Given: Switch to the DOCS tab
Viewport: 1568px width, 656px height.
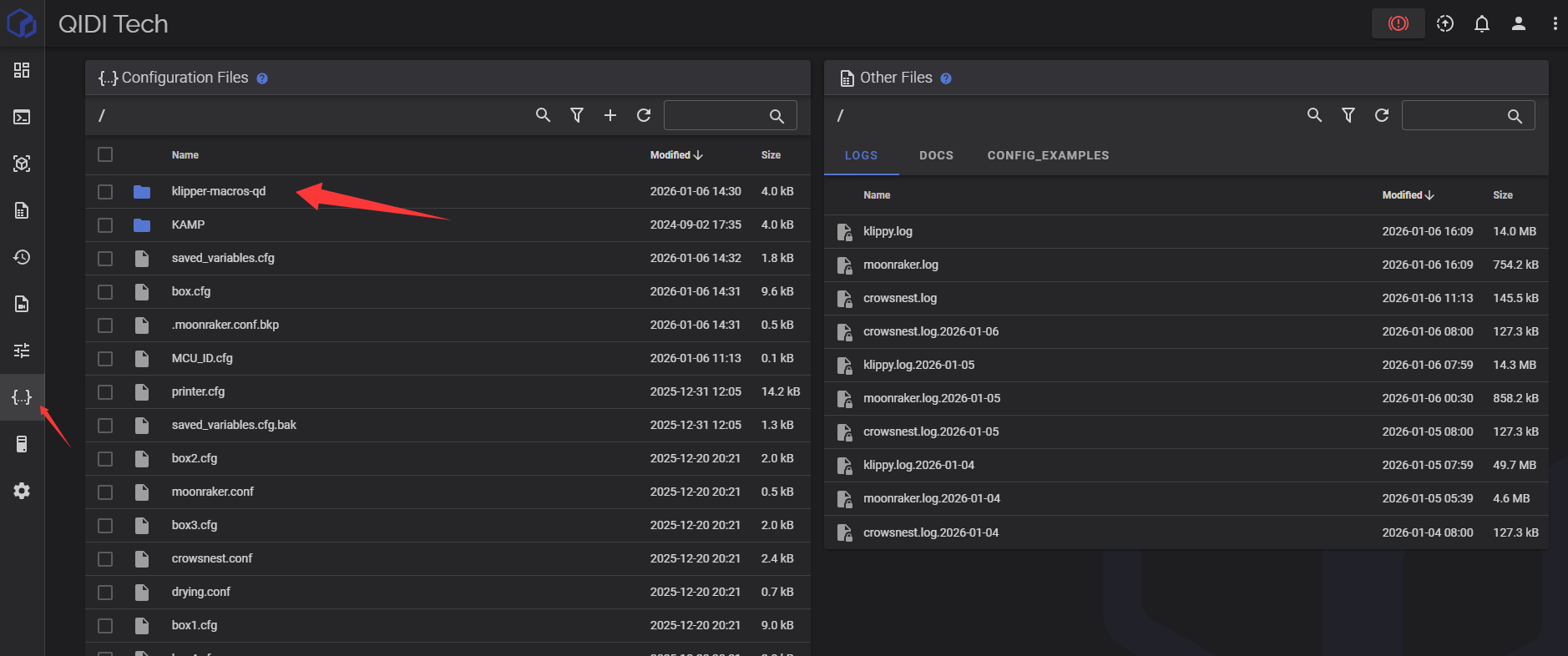Looking at the screenshot, I should click(x=936, y=155).
